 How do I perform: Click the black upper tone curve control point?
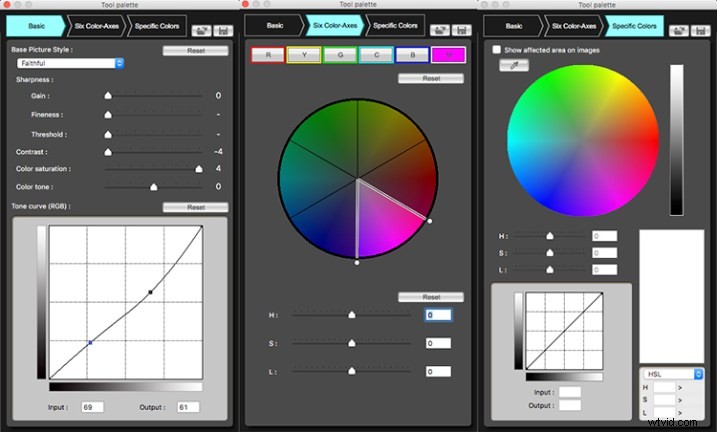pyautogui.click(x=150, y=292)
